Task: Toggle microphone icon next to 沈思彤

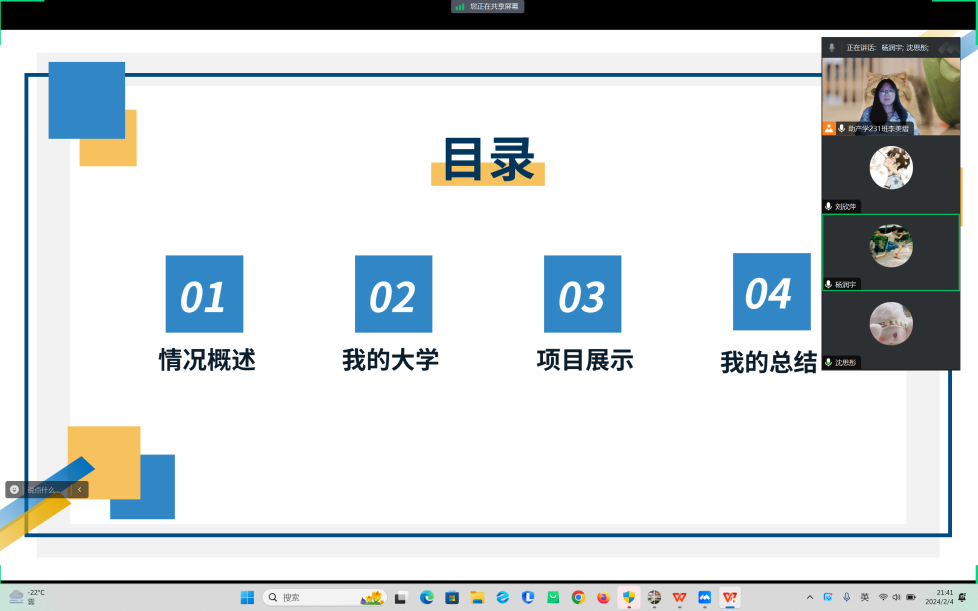Action: click(828, 363)
